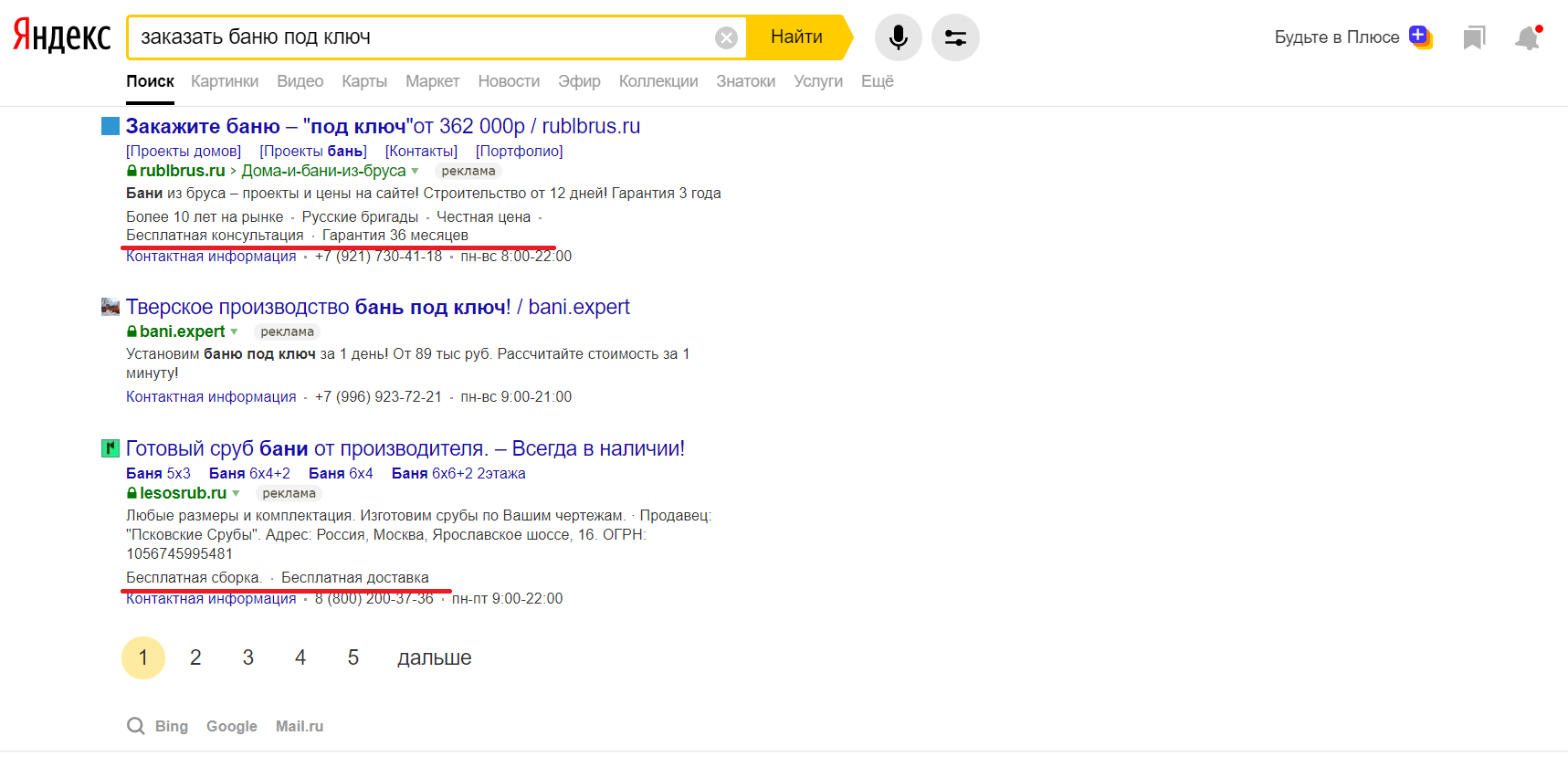Click the bani.expert green domain link
This screenshot has width=1568, height=757.
coord(182,331)
